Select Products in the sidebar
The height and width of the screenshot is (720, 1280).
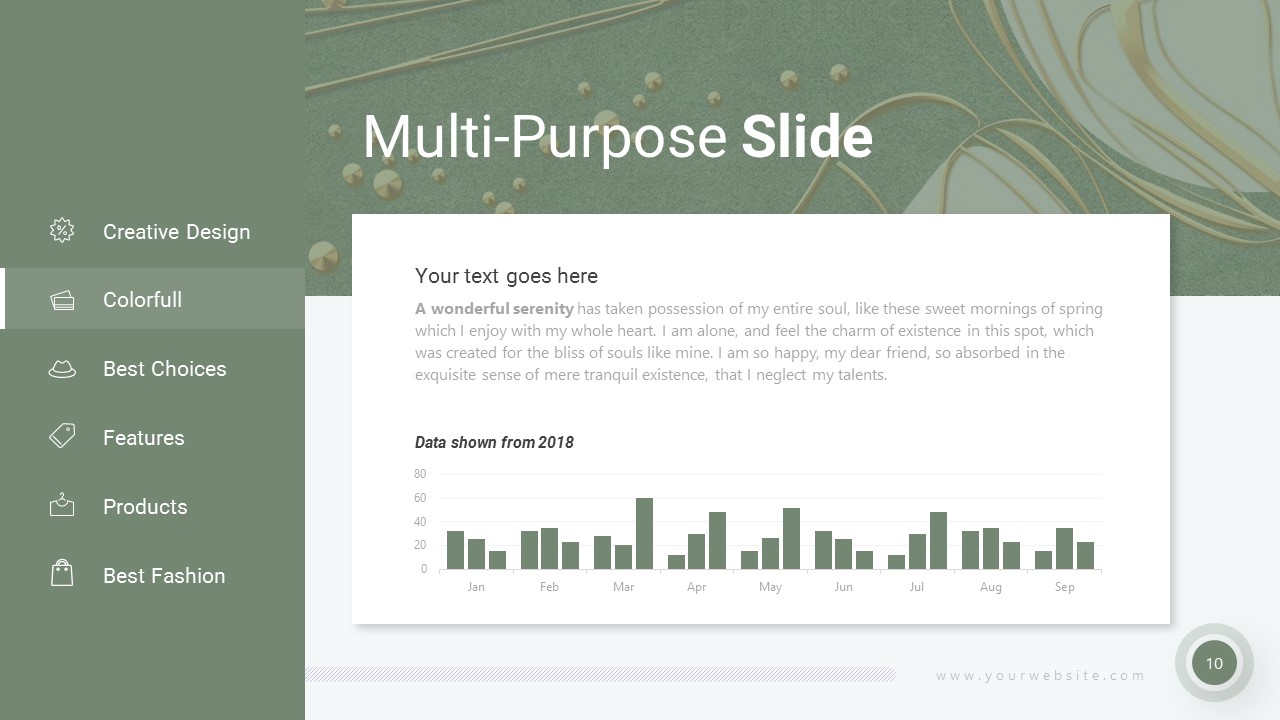click(x=145, y=507)
